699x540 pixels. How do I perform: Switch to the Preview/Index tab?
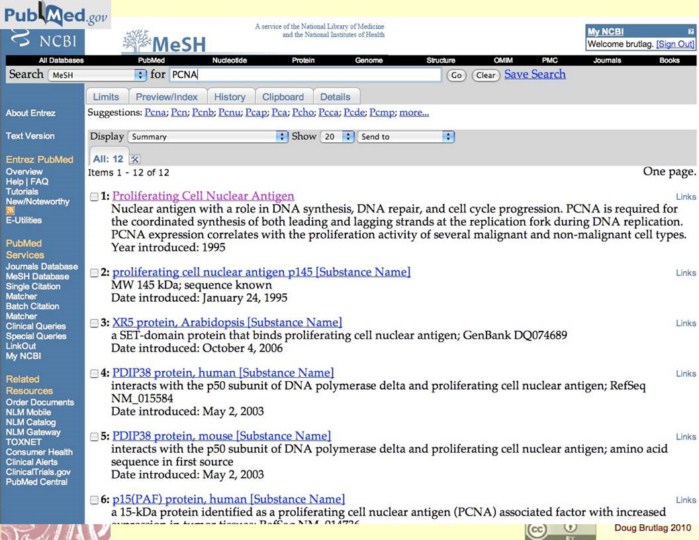[x=167, y=97]
